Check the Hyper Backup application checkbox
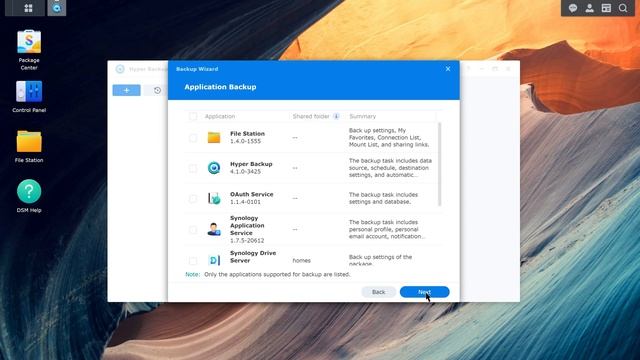 [193, 168]
